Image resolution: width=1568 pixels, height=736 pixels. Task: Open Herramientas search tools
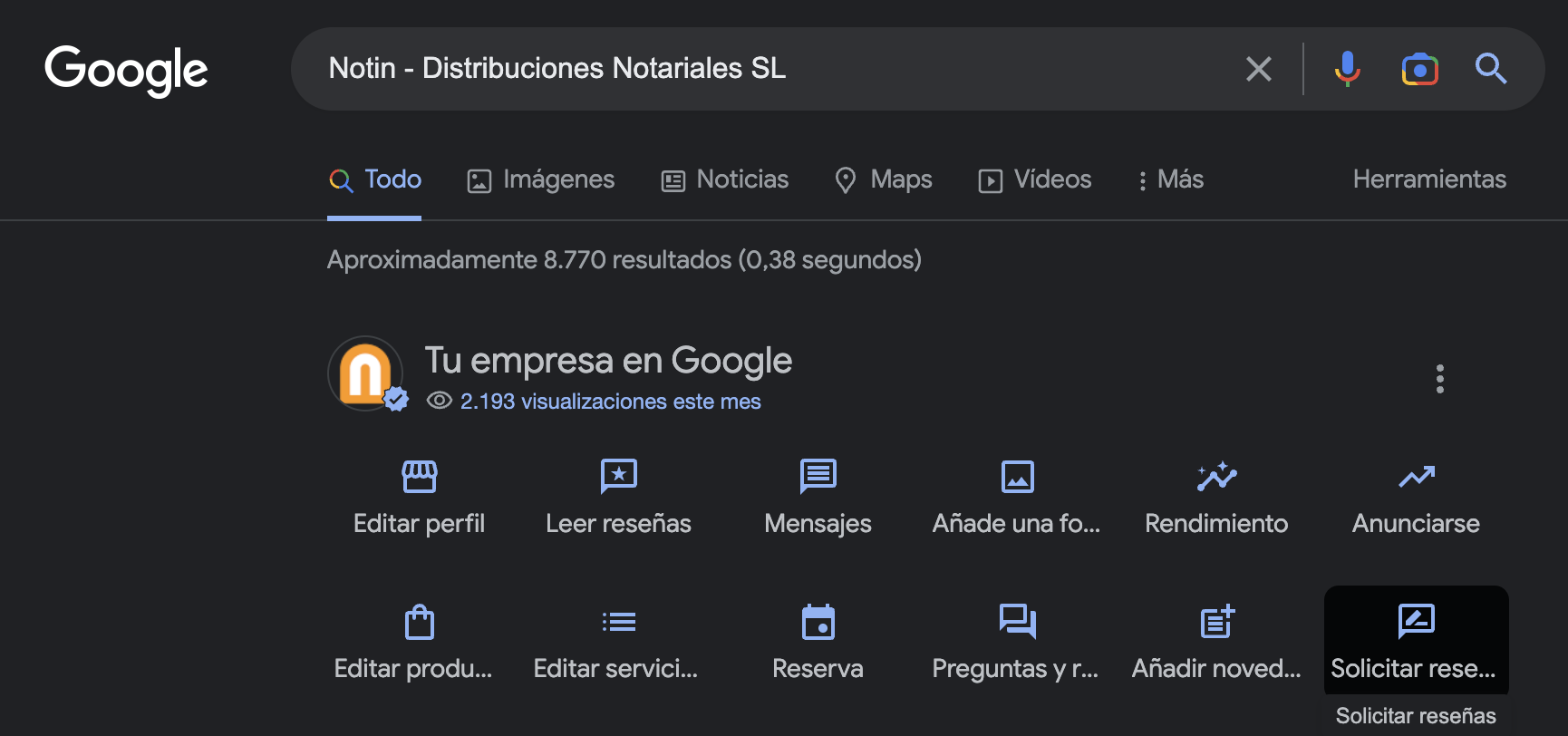(1429, 179)
